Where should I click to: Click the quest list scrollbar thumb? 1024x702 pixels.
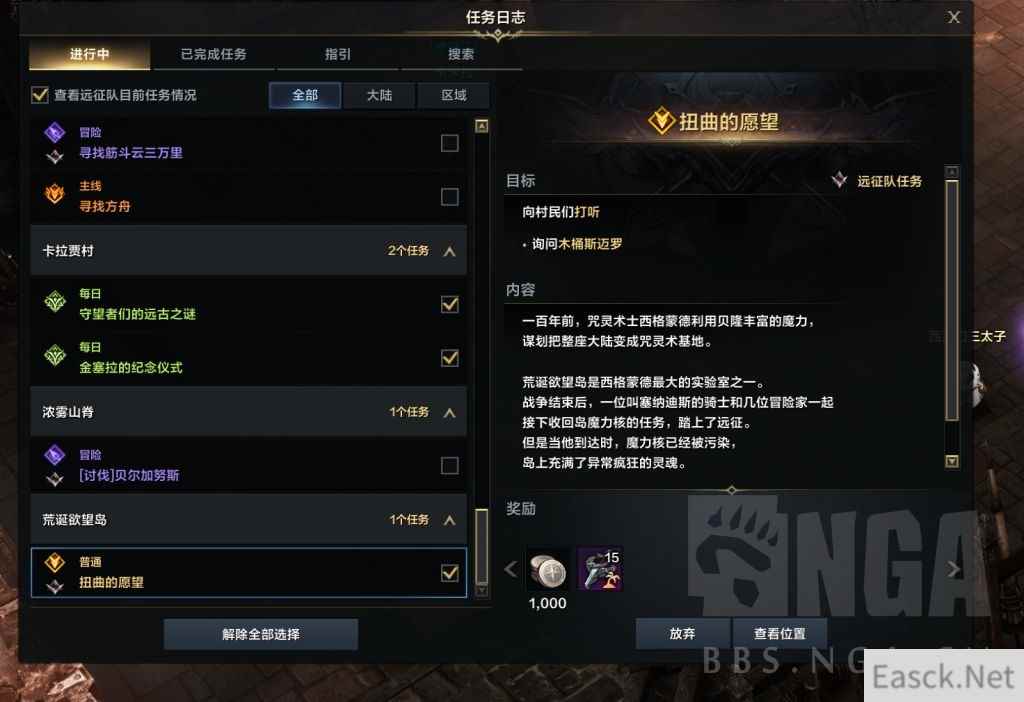[x=481, y=546]
